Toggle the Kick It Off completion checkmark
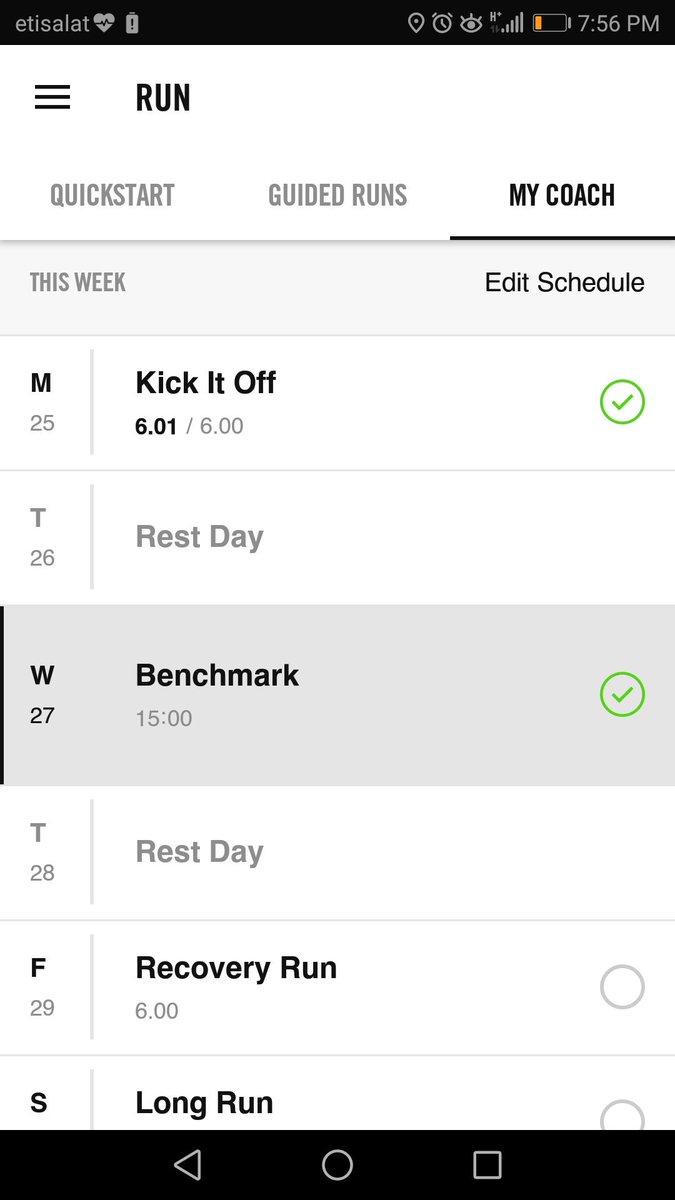 click(x=622, y=402)
